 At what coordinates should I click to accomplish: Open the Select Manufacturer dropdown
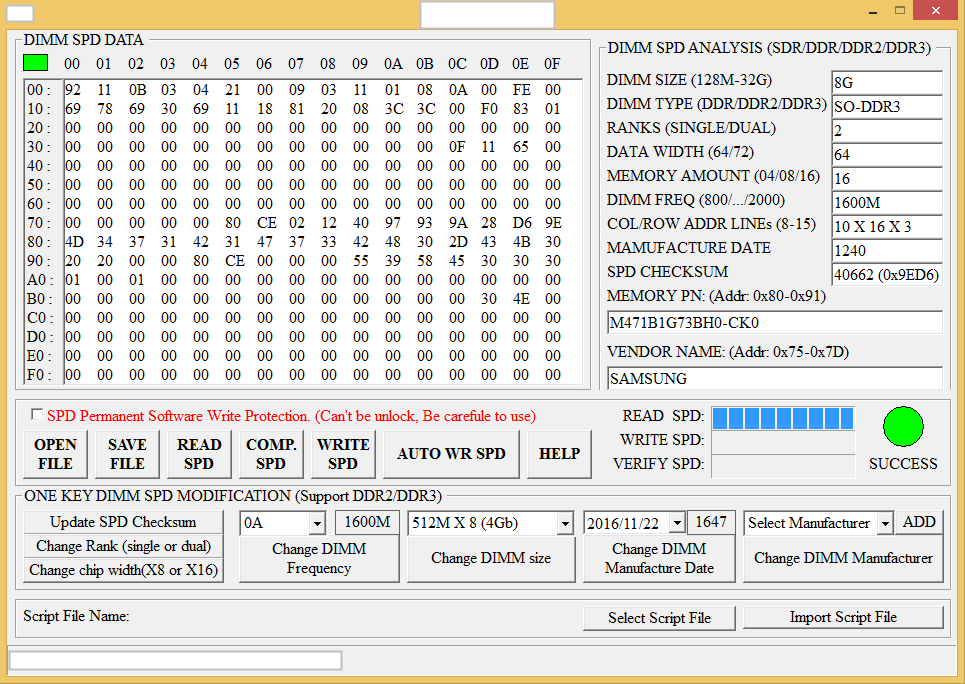(x=885, y=523)
